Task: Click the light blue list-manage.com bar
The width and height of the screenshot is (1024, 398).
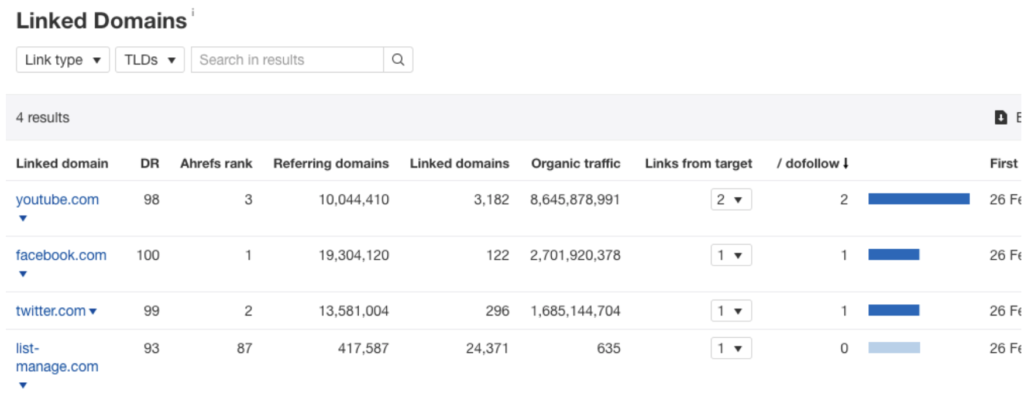Action: coord(894,348)
